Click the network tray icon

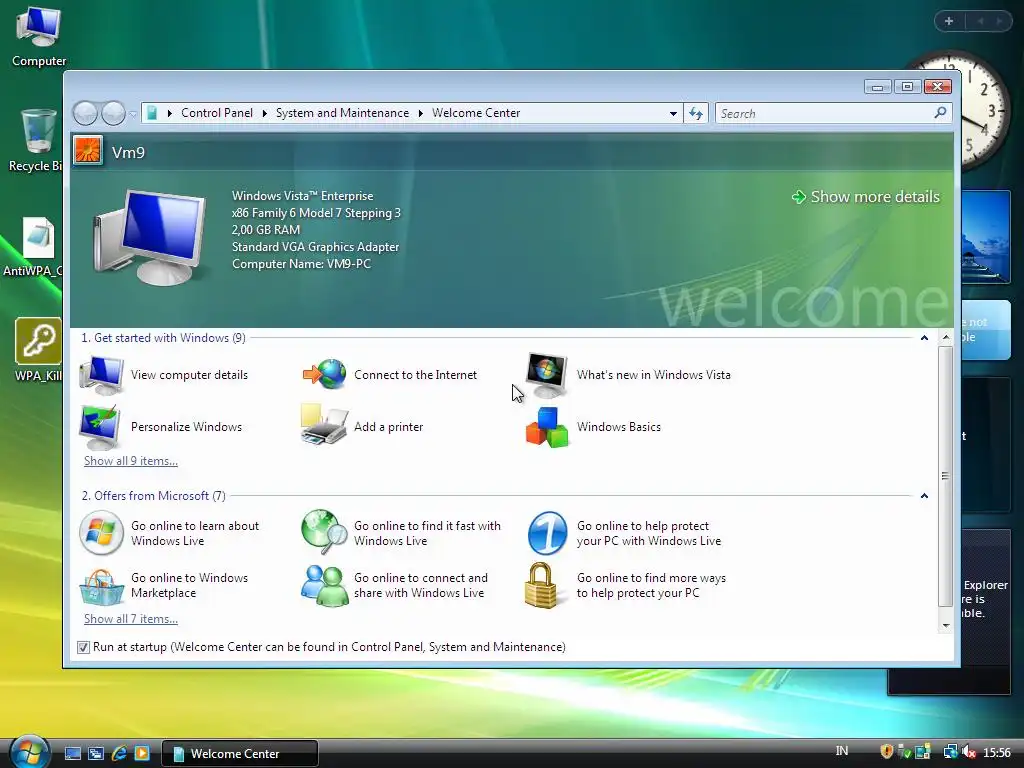click(951, 752)
